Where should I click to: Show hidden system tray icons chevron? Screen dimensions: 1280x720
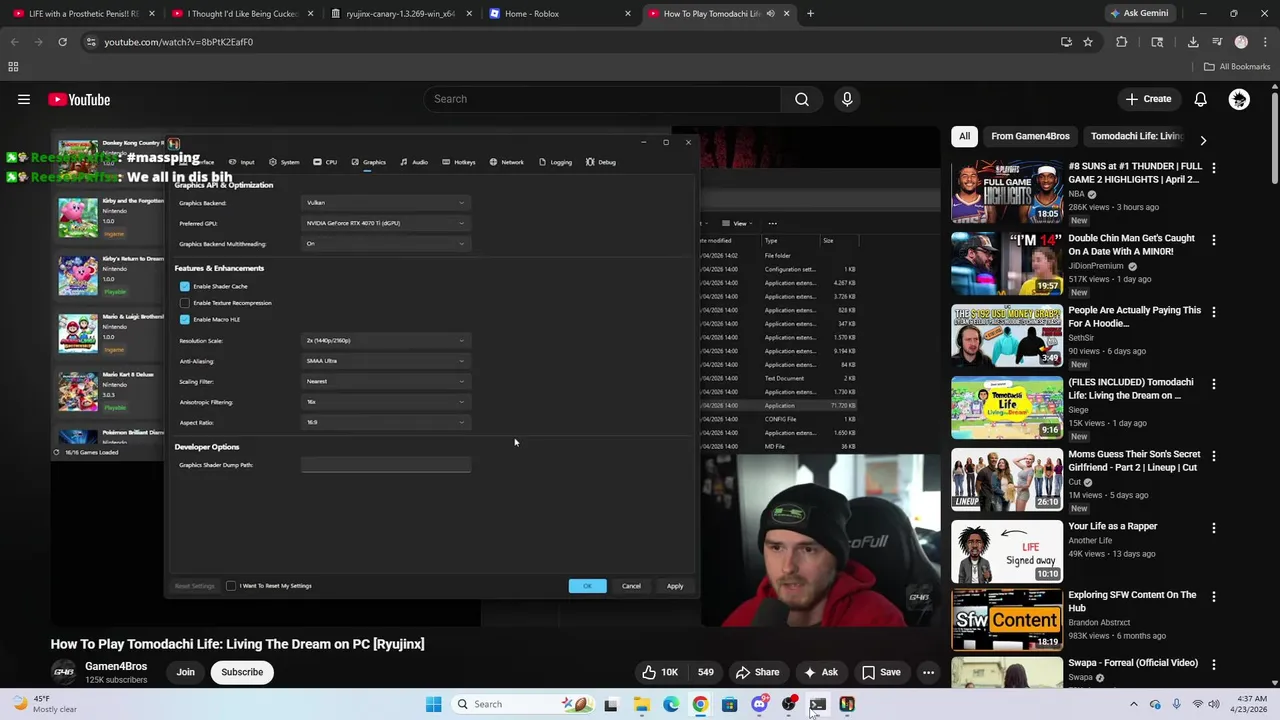[1133, 704]
